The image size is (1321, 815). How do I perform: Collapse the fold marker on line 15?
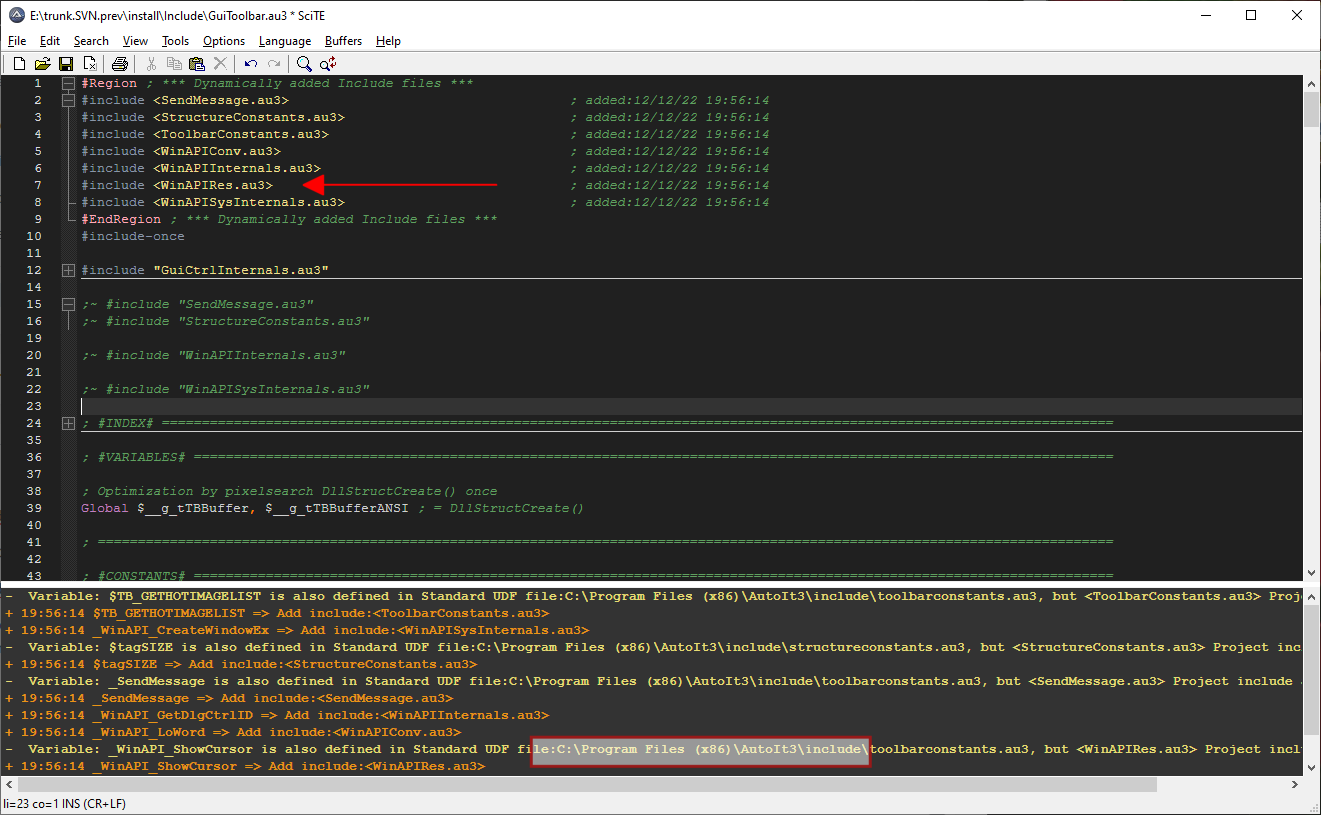click(68, 304)
